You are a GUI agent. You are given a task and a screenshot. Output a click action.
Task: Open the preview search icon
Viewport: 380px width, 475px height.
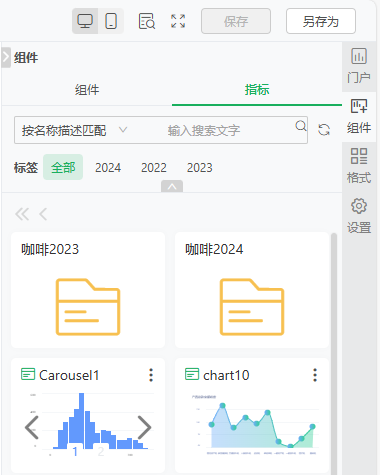(147, 21)
